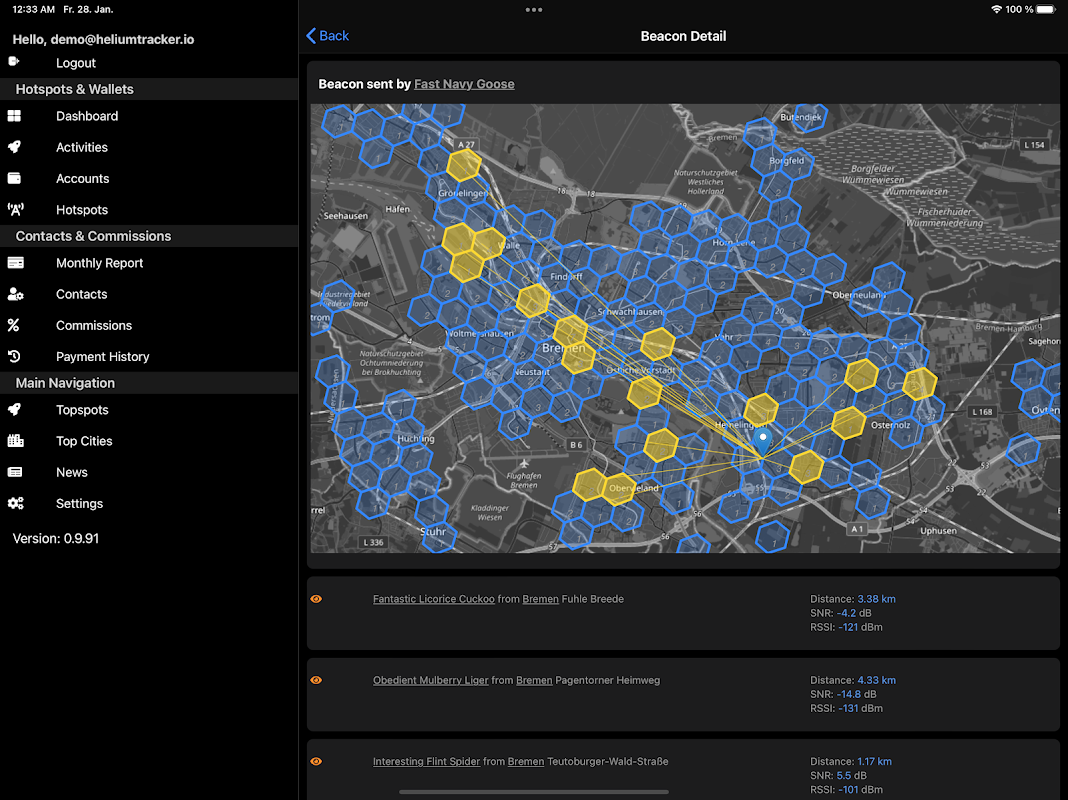Click the Settings gears icon
Image resolution: width=1068 pixels, height=800 pixels.
click(16, 503)
